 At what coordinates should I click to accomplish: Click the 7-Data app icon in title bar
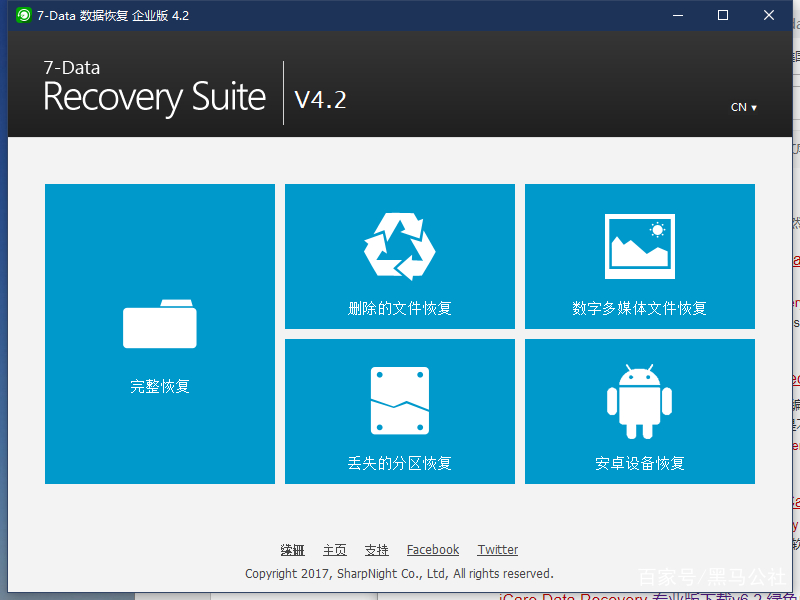(x=23, y=15)
